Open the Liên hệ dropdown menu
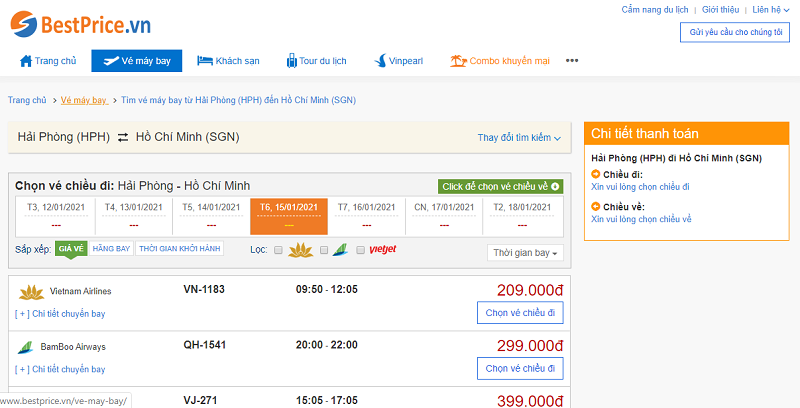The width and height of the screenshot is (800, 408). click(770, 10)
